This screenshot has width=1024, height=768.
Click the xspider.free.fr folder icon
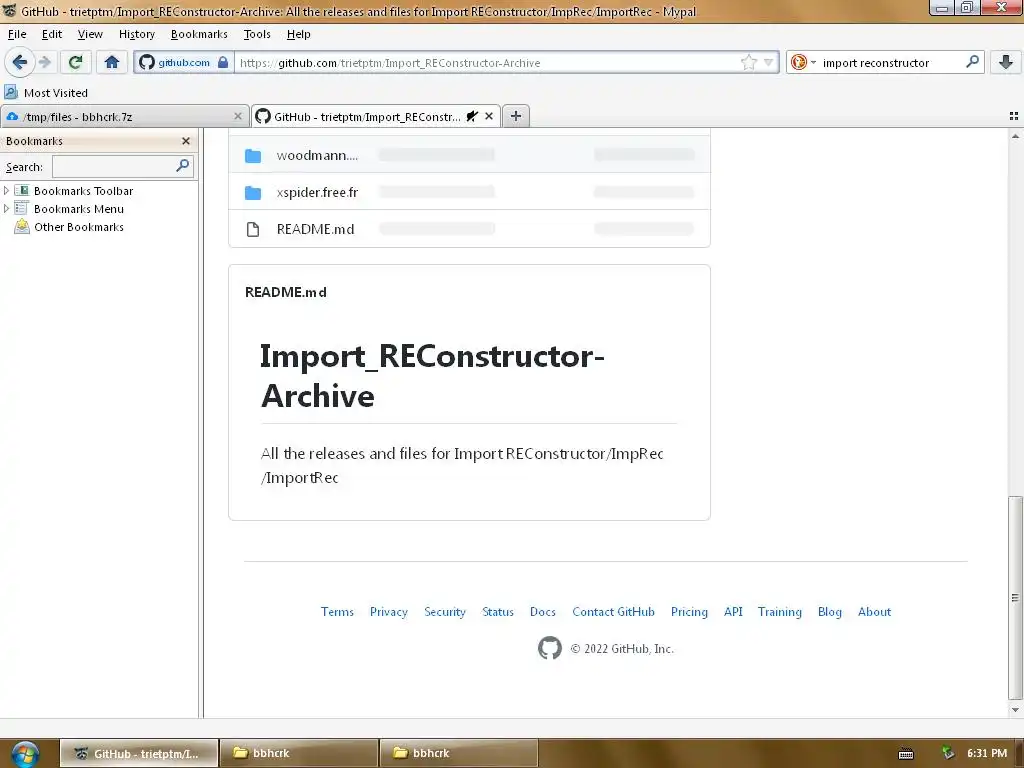(x=253, y=193)
